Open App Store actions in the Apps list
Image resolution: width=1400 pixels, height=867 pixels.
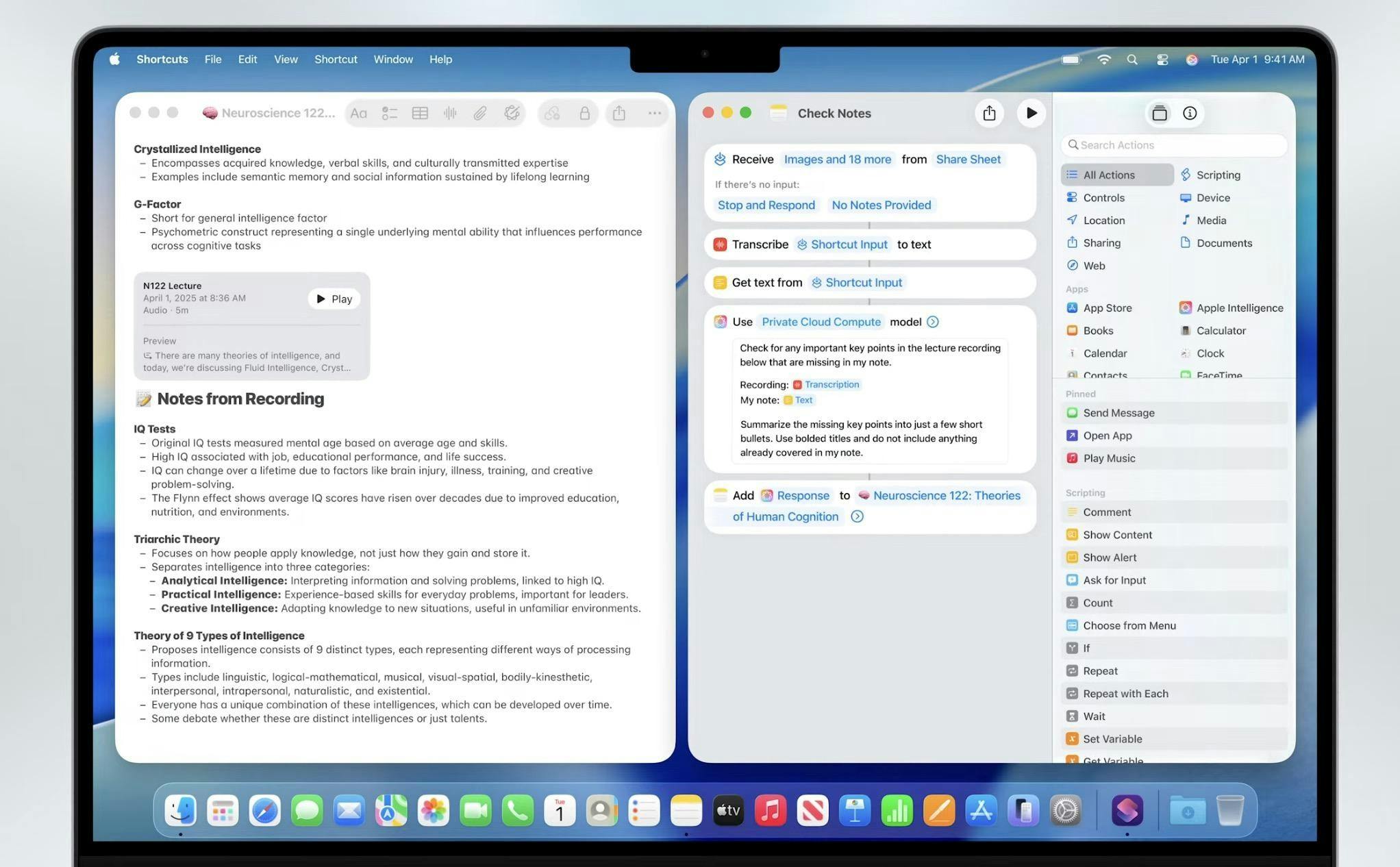[1099, 308]
